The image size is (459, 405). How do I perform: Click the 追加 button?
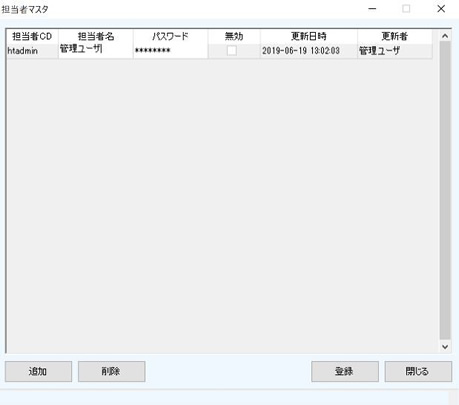pyautogui.click(x=38, y=371)
